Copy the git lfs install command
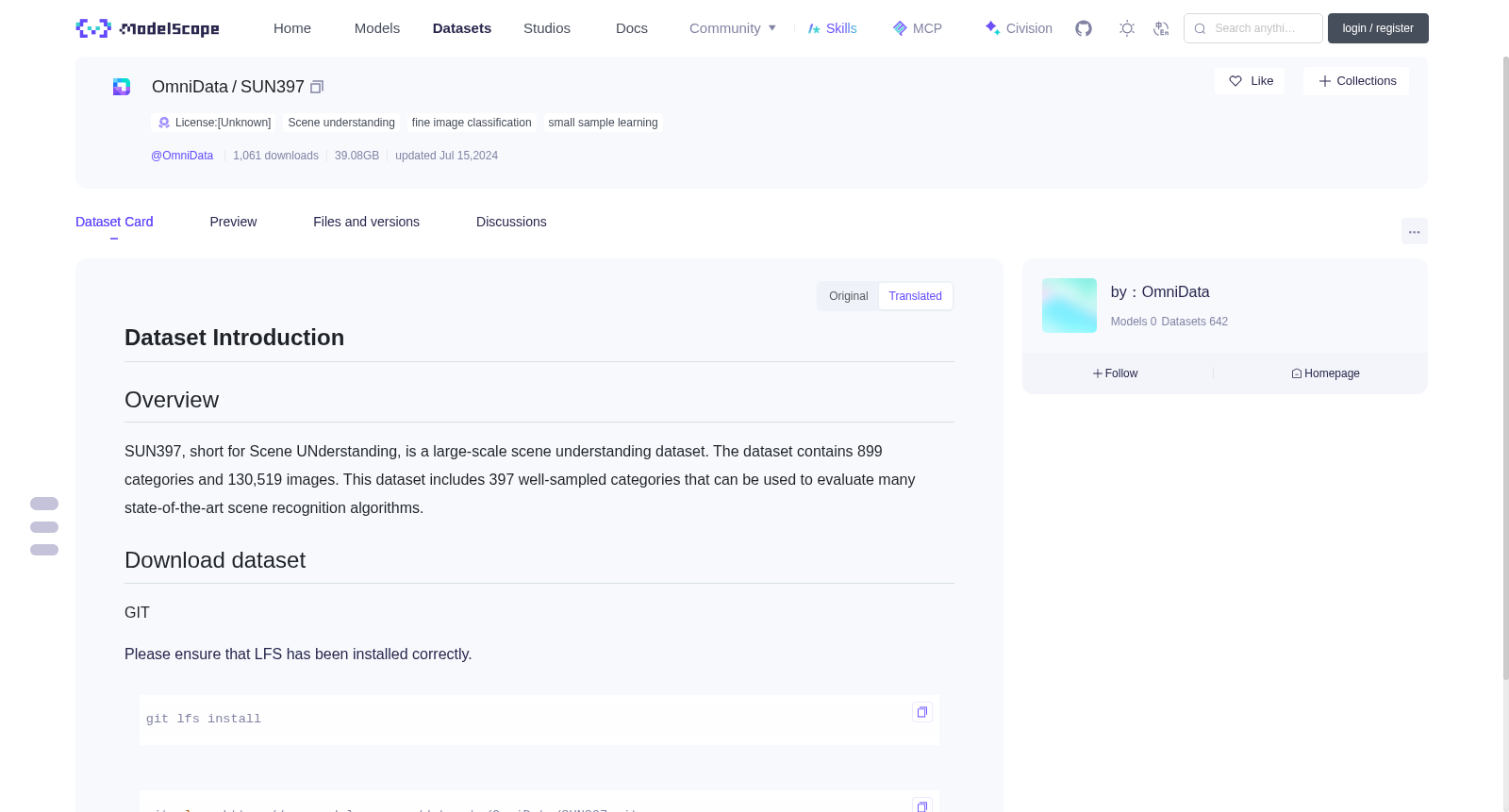1509x812 pixels. (x=922, y=712)
